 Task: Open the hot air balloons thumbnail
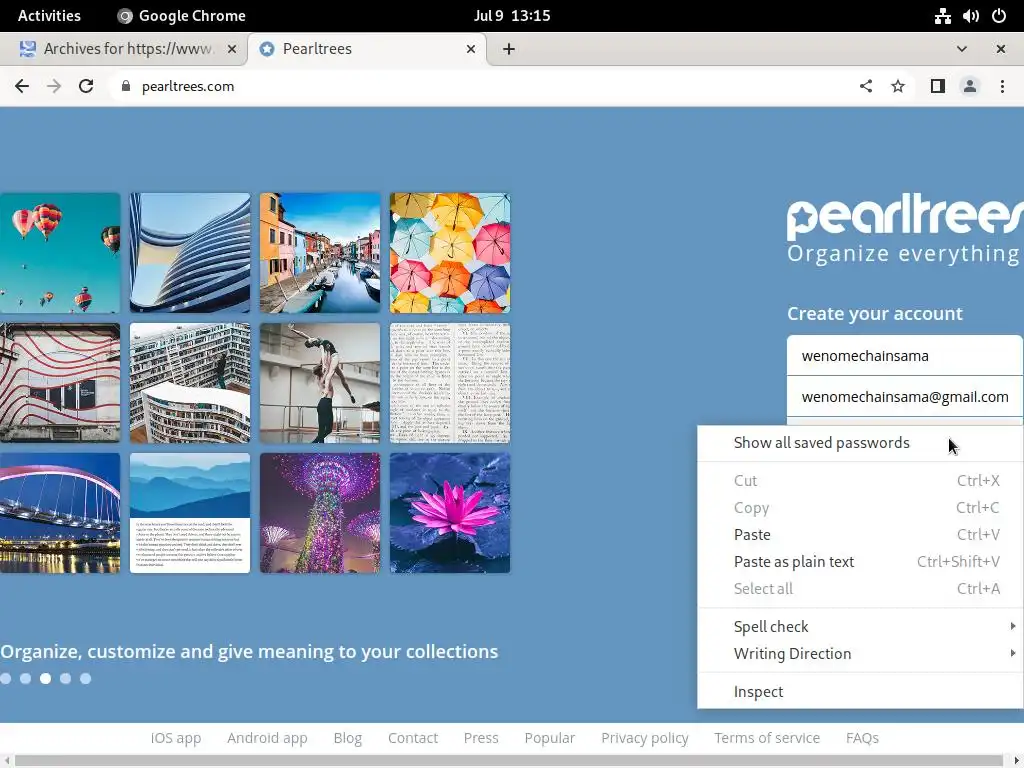pyautogui.click(x=60, y=253)
